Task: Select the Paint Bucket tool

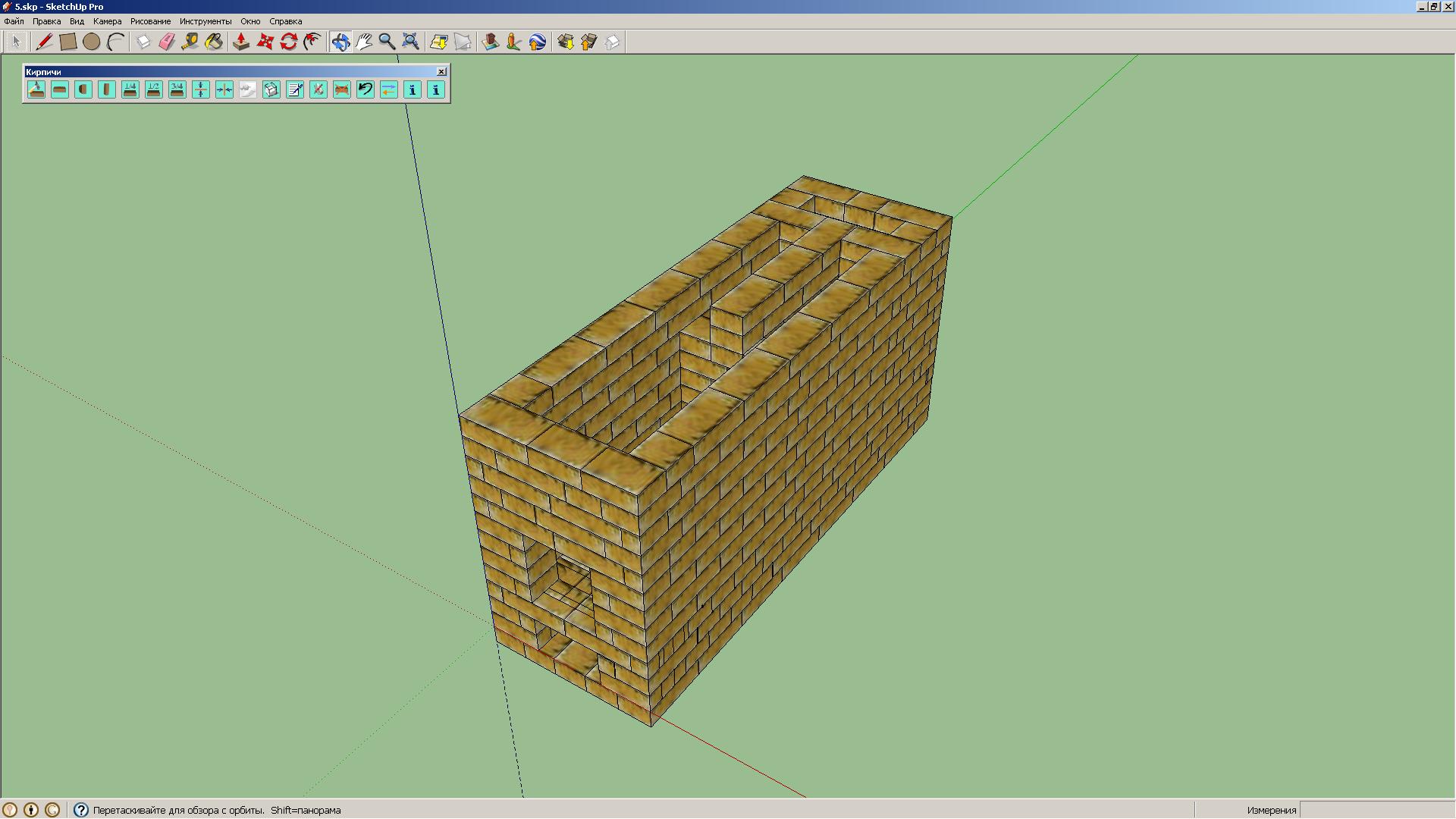Action: click(x=214, y=42)
